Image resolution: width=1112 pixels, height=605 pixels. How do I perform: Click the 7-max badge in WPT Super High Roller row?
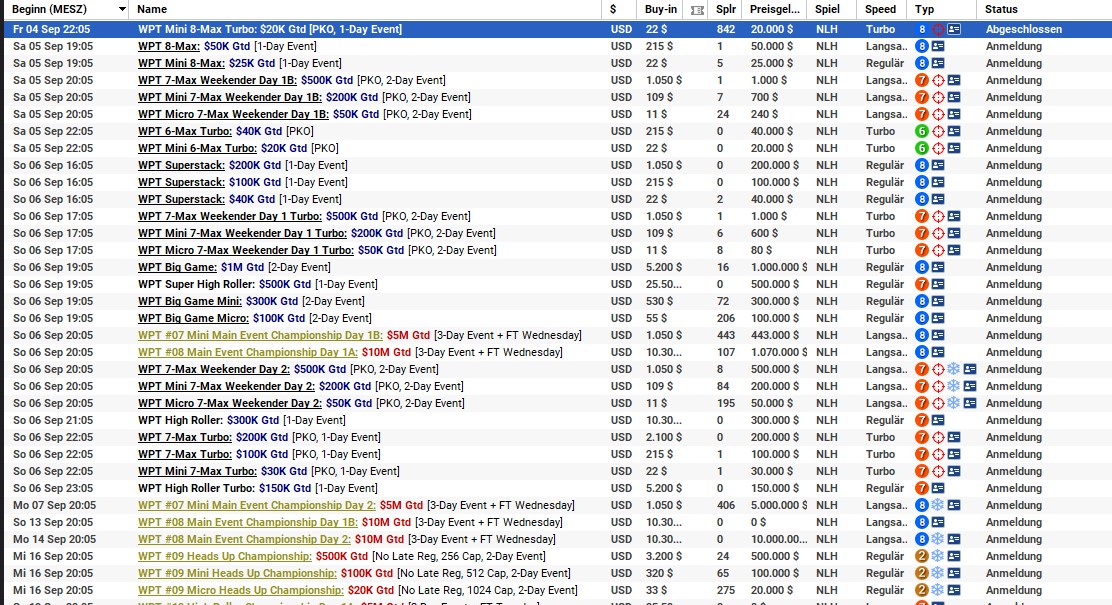point(922,284)
